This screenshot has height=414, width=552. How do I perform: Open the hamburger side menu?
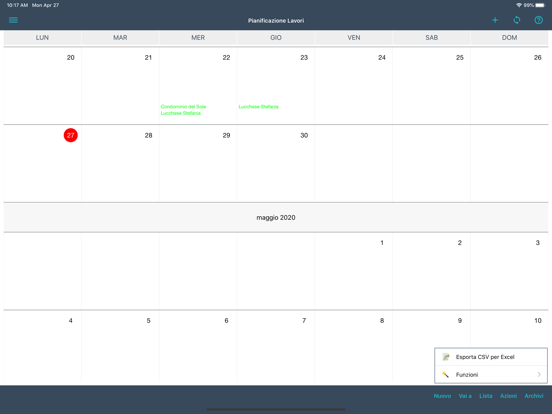point(13,20)
